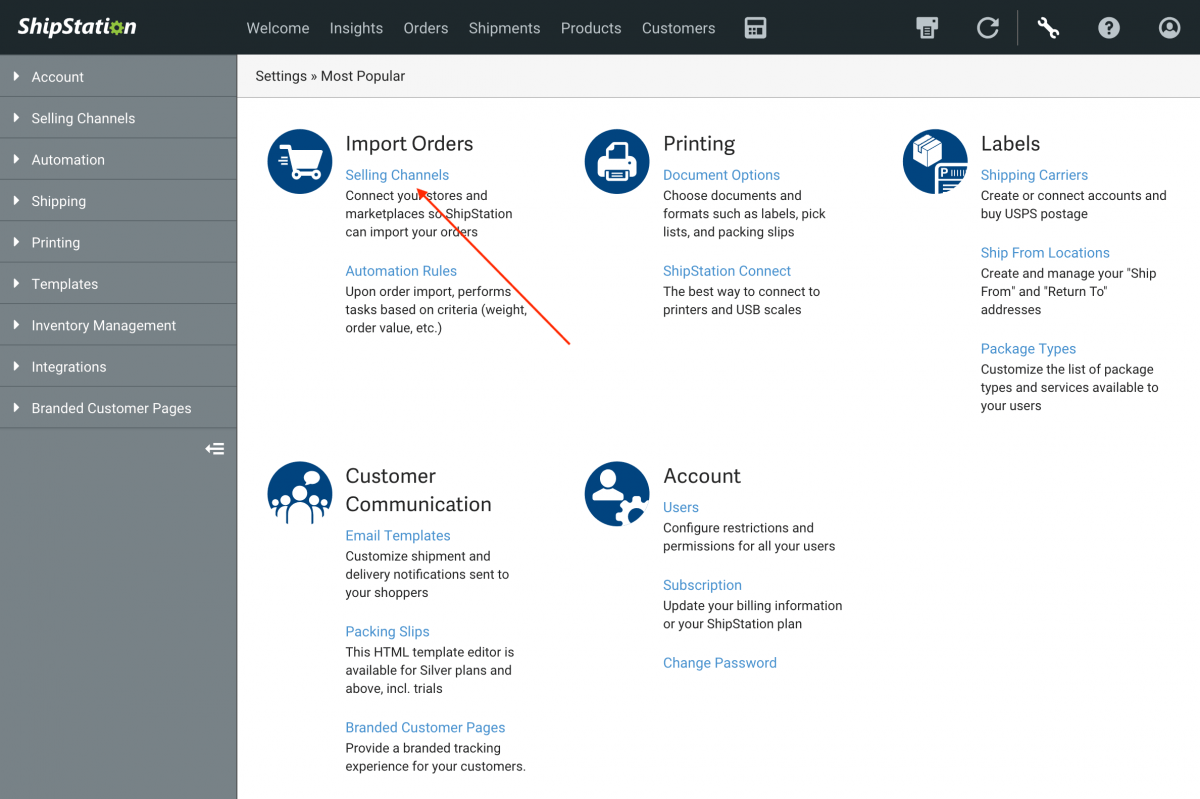This screenshot has width=1200, height=799.
Task: Expand the Branded Customer Pages sidebar arrow
Action: coord(16,408)
